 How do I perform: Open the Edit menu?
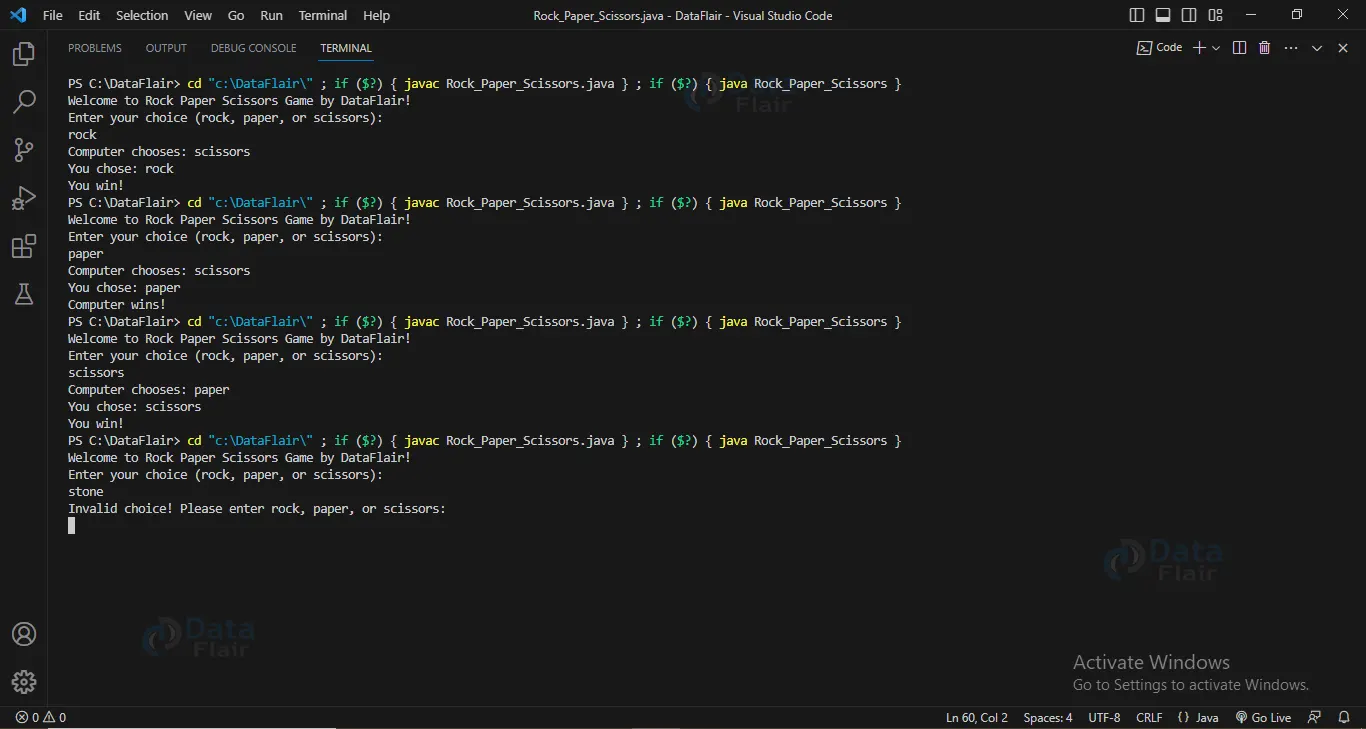89,15
